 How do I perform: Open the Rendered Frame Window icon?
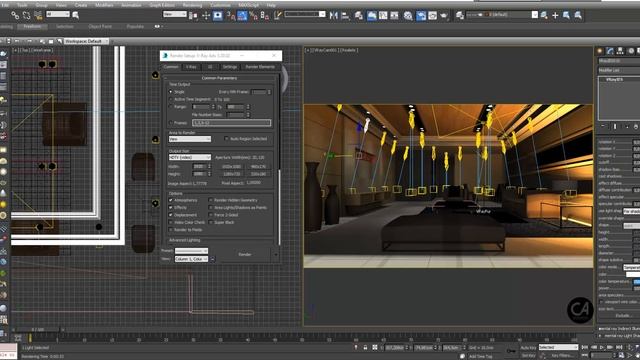click(432, 16)
